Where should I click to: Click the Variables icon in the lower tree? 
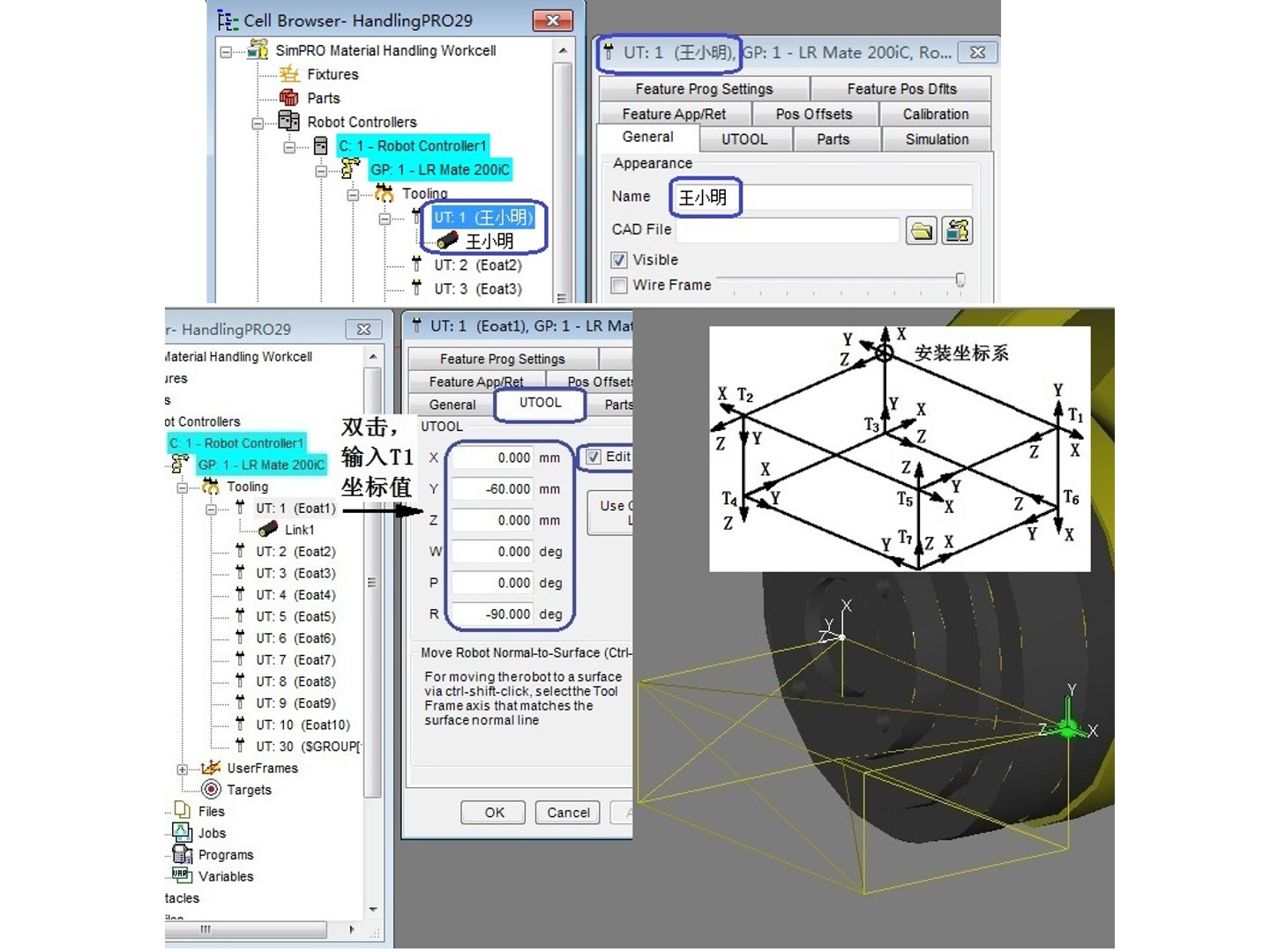pos(182,875)
